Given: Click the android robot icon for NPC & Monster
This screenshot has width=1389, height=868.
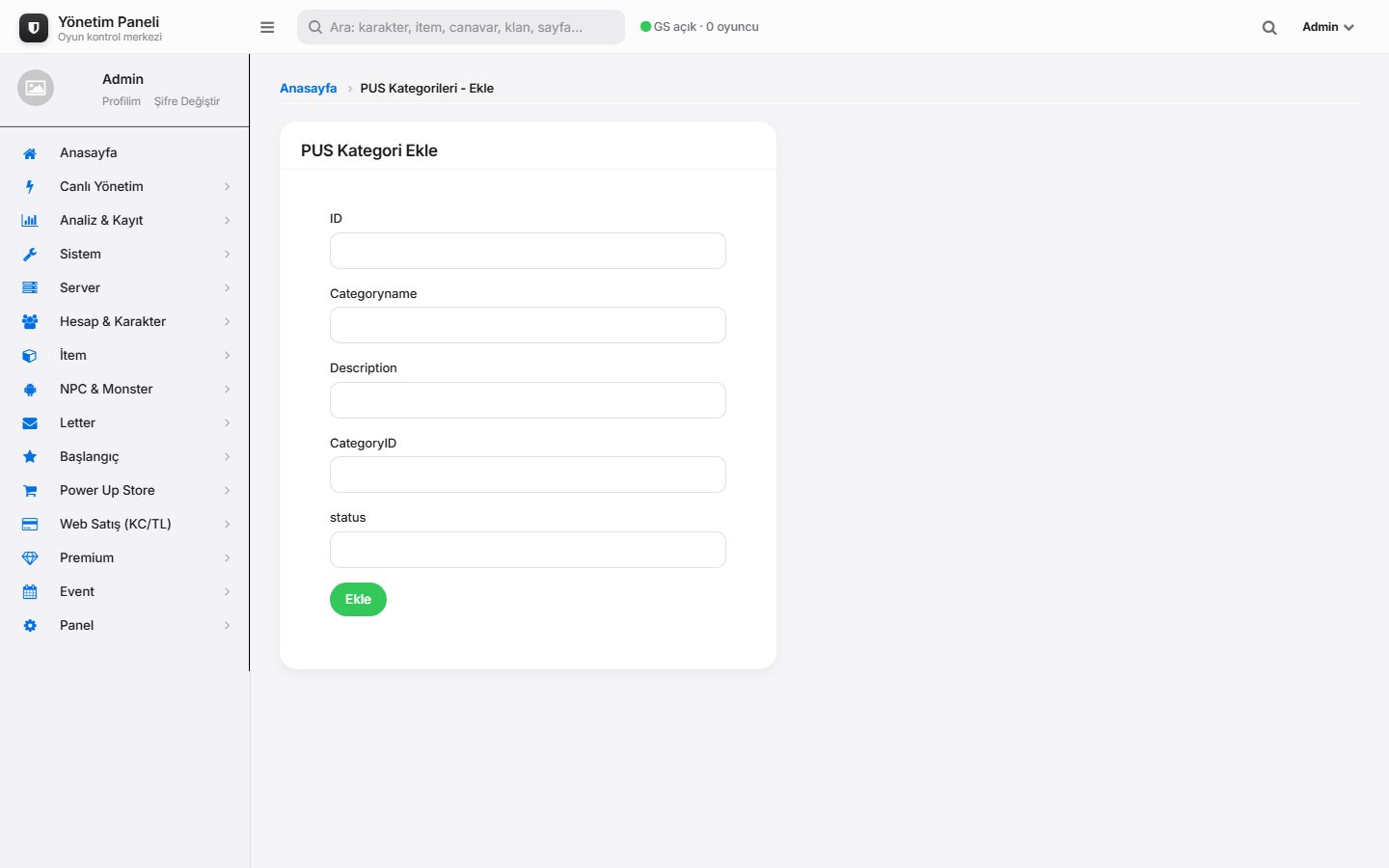Looking at the screenshot, I should (x=30, y=390).
